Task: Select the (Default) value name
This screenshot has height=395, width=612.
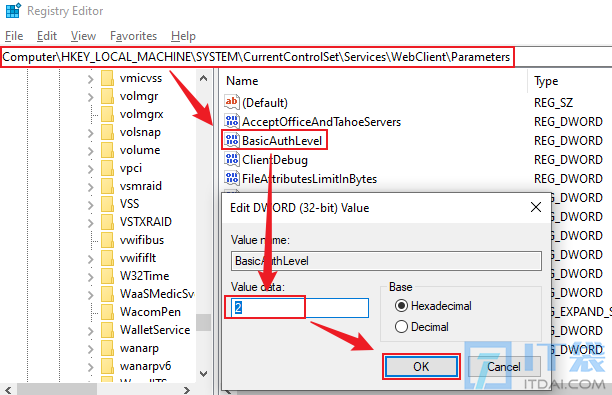Action: tap(265, 103)
